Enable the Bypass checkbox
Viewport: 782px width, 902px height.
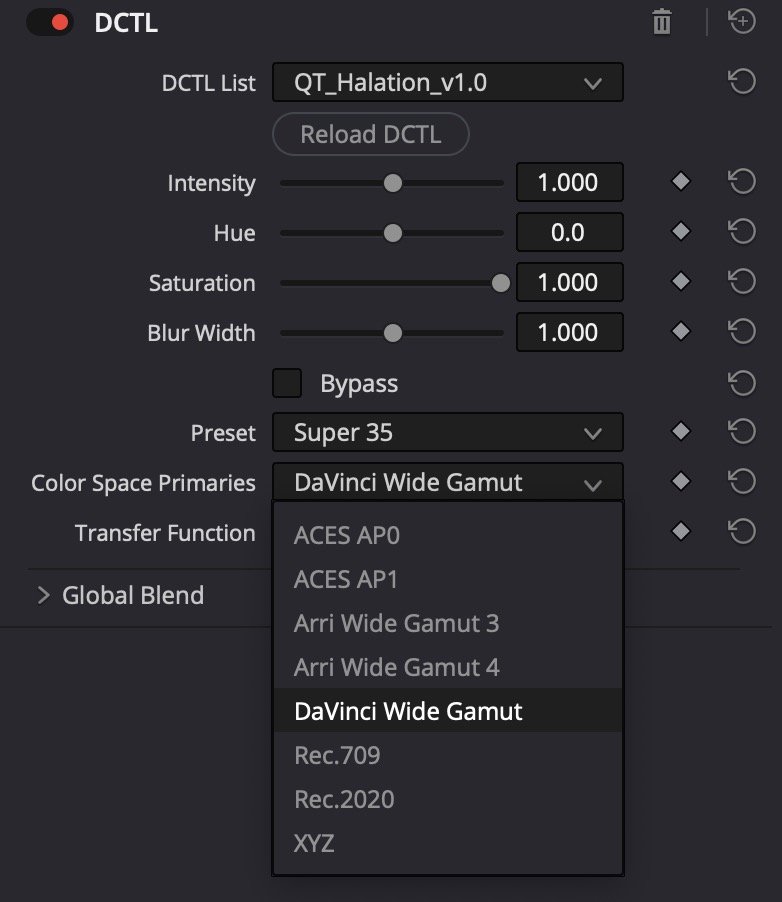[287, 383]
